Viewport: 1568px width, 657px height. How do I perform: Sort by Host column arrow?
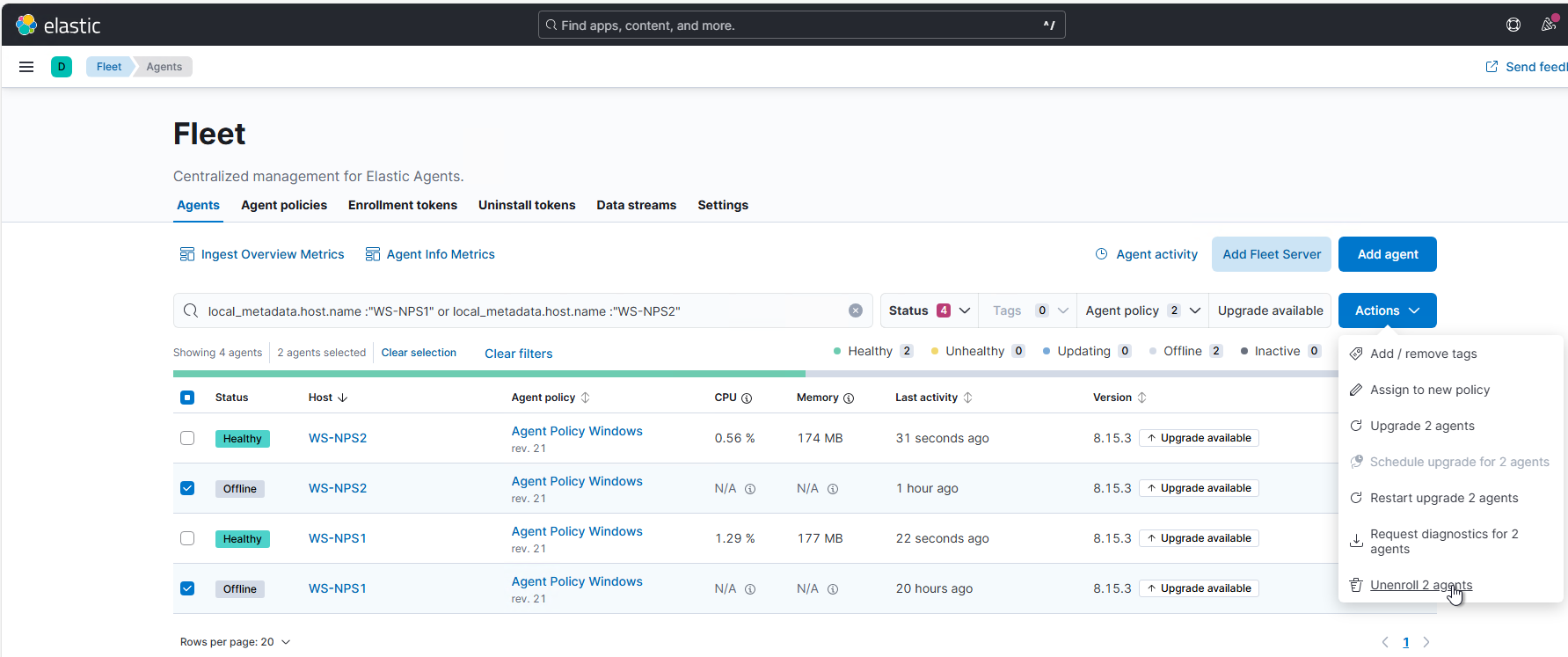[x=343, y=398]
